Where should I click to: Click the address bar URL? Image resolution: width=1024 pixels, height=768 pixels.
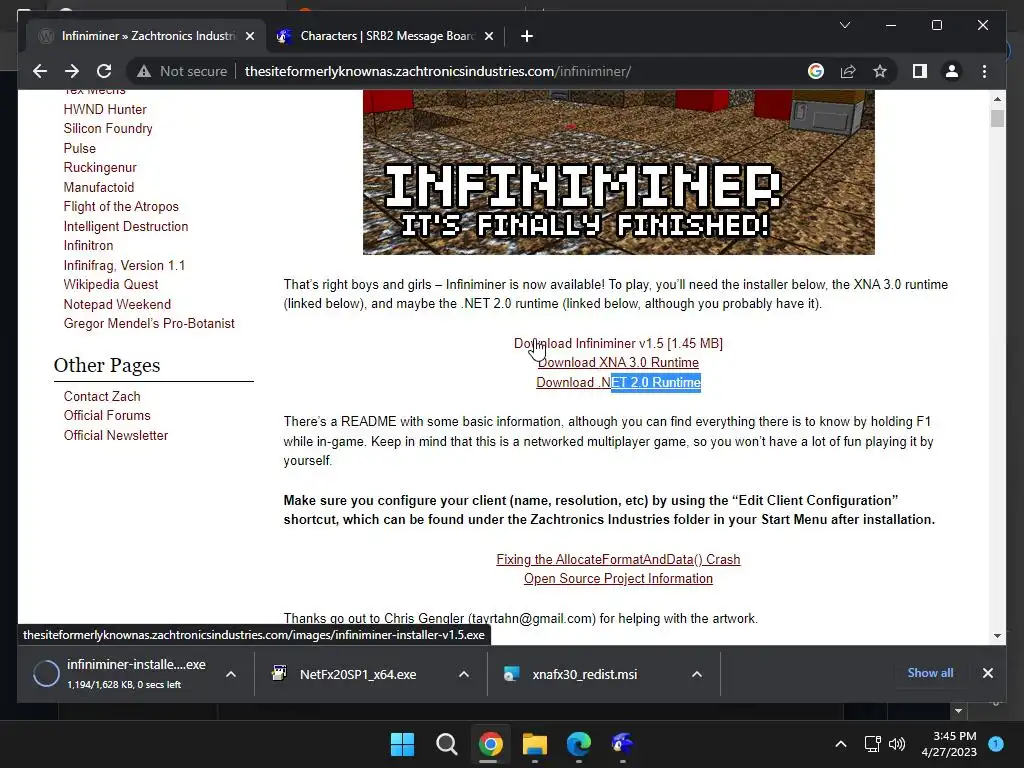point(438,71)
